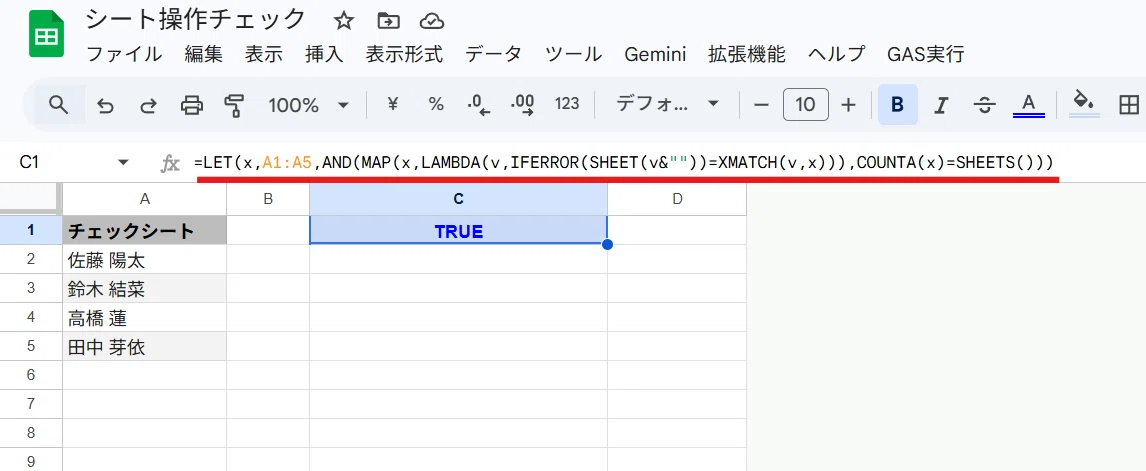Select row 3 header
Viewport: 1146px width, 471px height.
click(31, 288)
